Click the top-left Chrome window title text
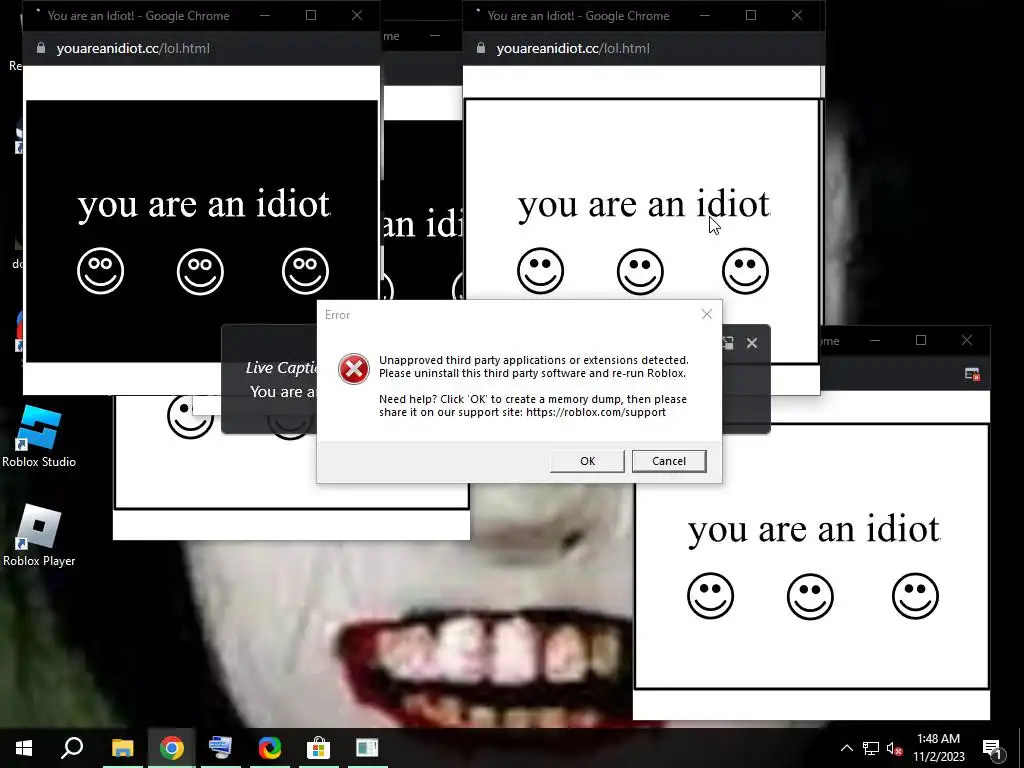This screenshot has width=1024, height=768. [138, 16]
